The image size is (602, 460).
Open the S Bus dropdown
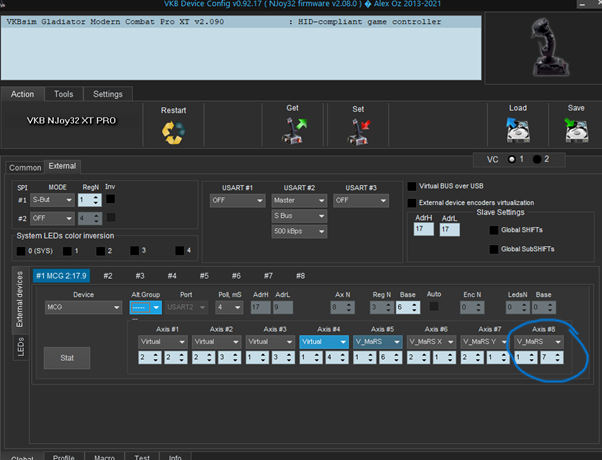[x=299, y=216]
